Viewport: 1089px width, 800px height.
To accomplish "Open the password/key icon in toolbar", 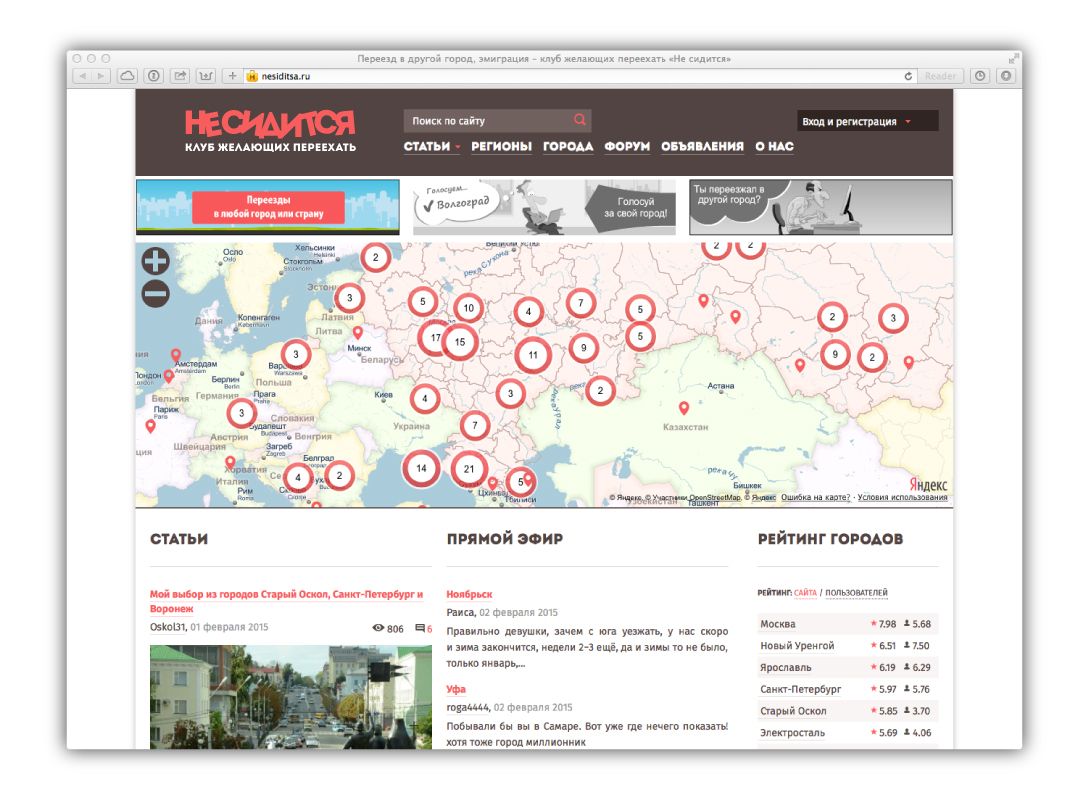I will click(153, 76).
